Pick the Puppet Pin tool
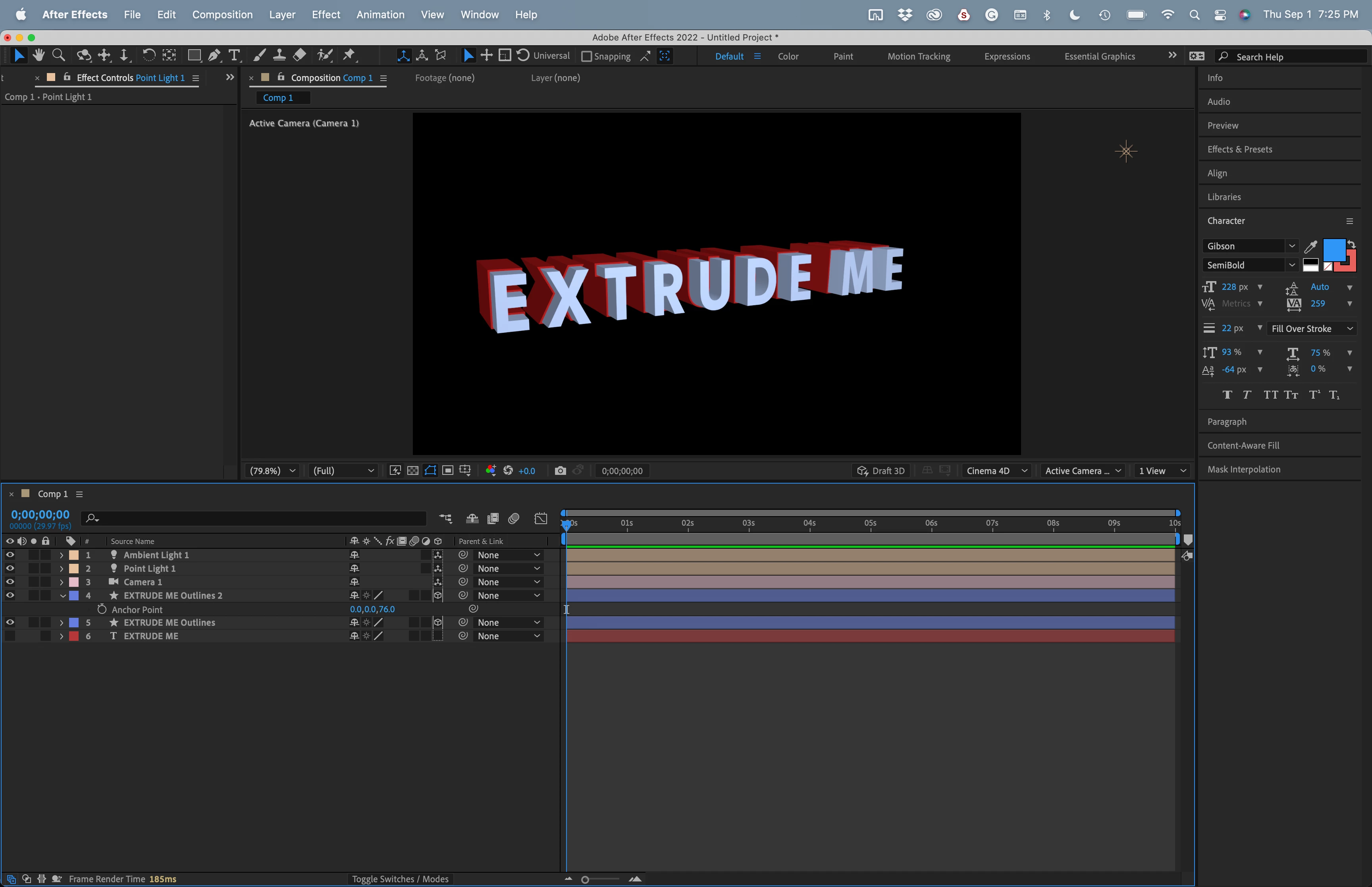 pos(348,55)
